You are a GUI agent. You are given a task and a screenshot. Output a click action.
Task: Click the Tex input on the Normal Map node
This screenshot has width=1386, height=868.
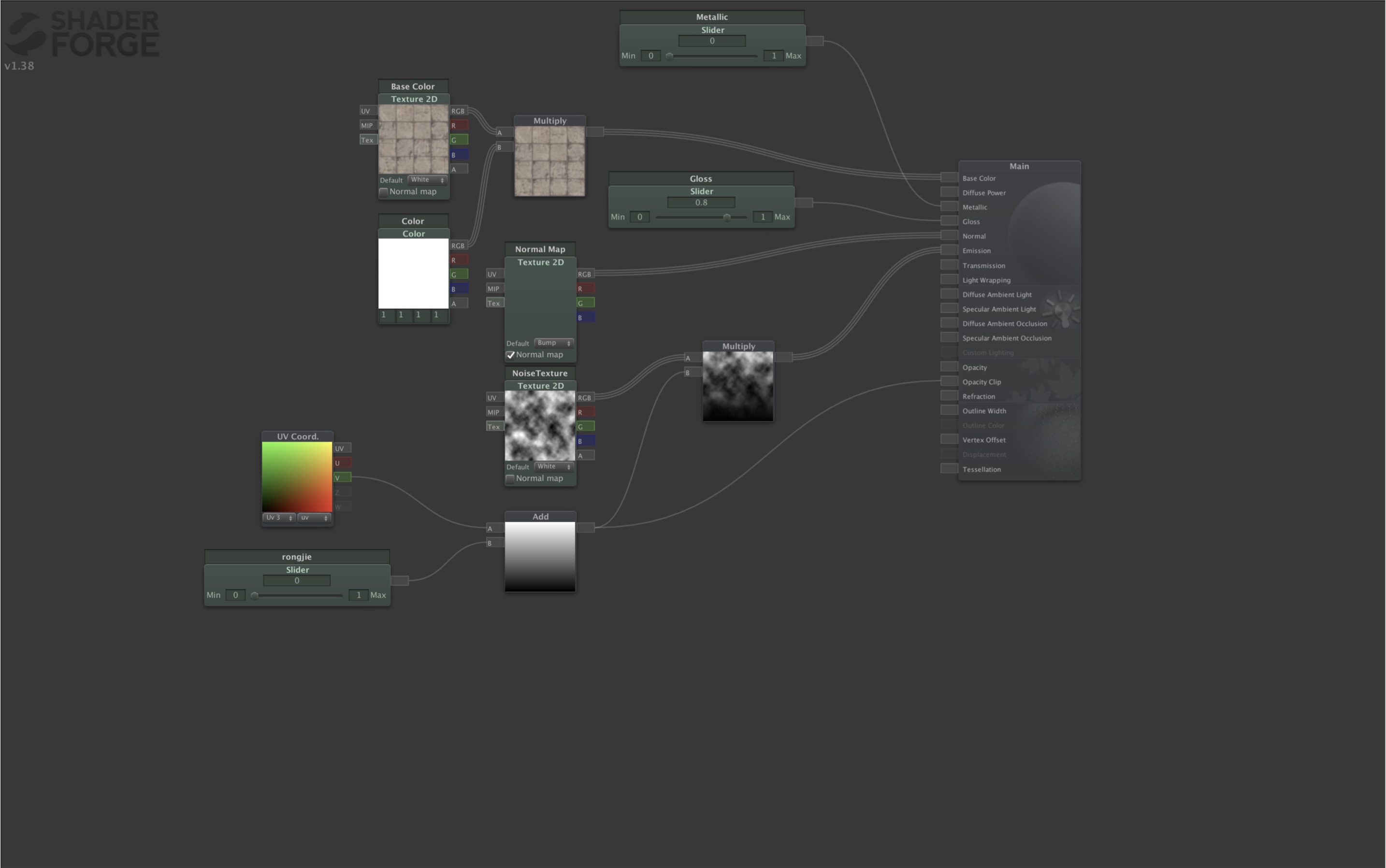494,303
